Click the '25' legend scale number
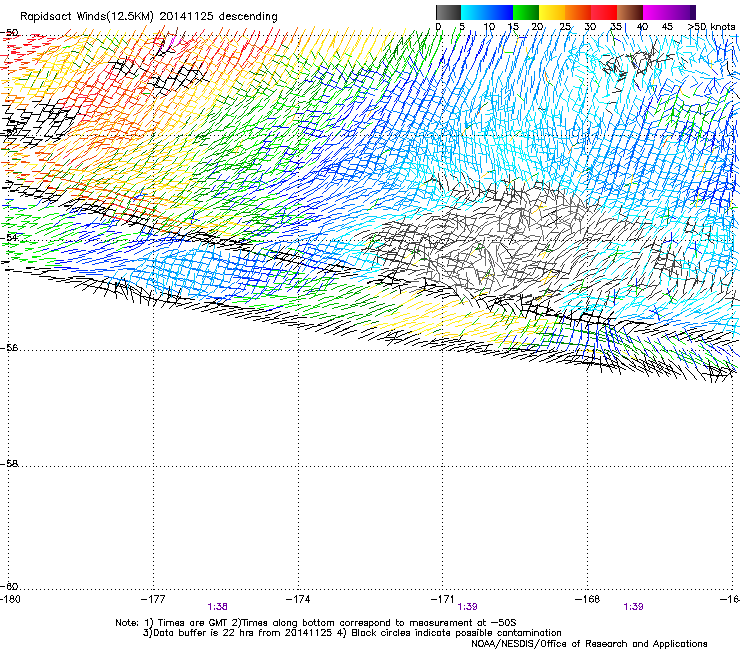740x650 pixels. tap(565, 27)
